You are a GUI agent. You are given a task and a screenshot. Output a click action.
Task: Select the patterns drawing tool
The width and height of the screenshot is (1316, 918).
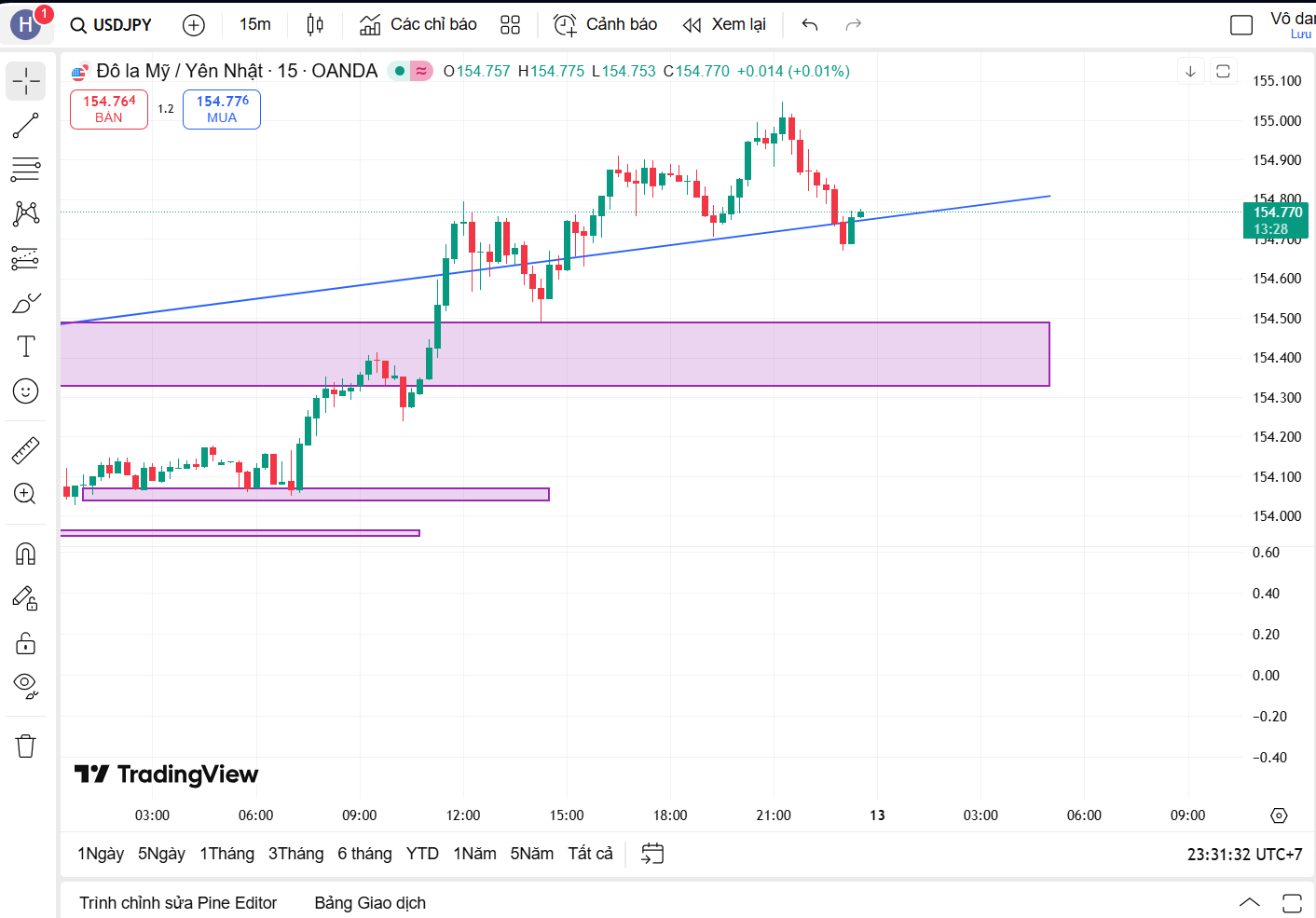coord(25,213)
